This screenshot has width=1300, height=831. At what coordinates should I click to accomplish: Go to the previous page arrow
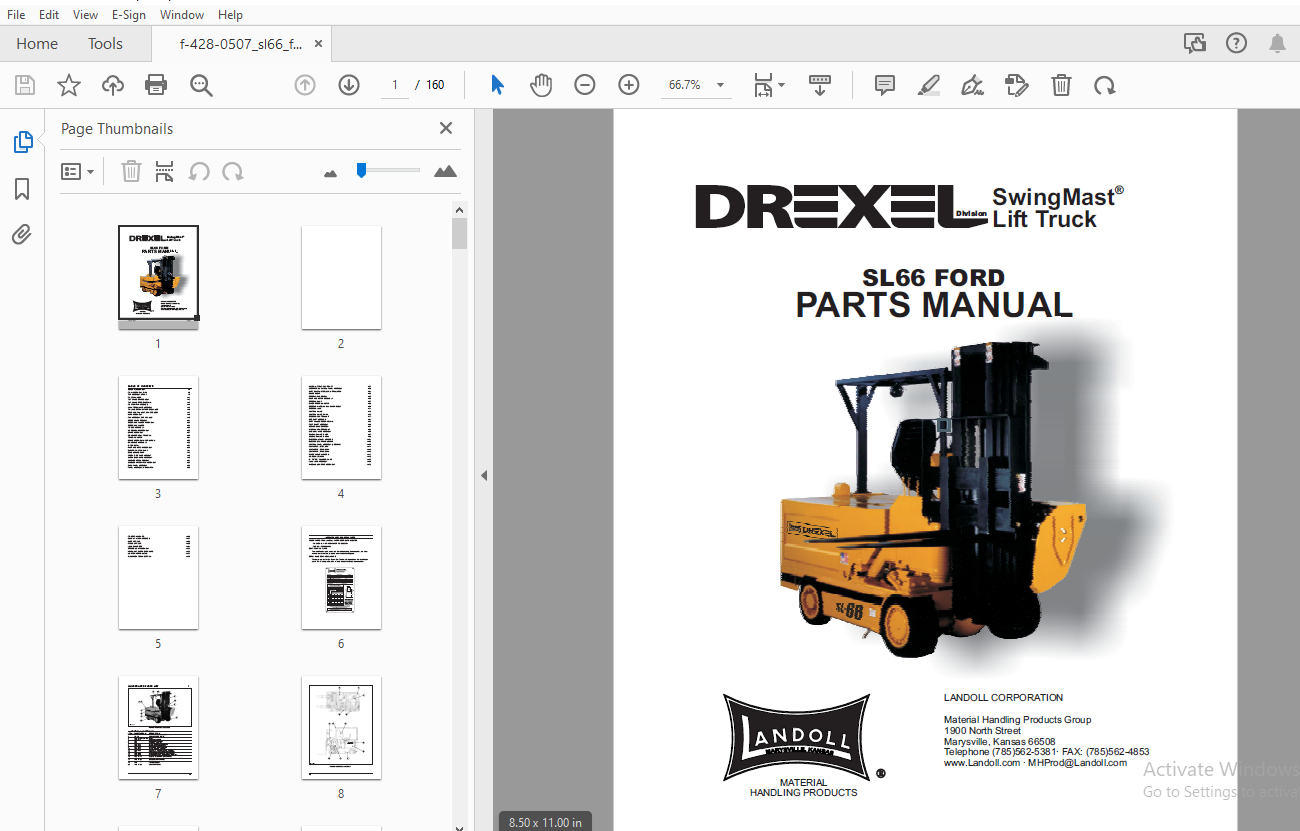point(305,85)
